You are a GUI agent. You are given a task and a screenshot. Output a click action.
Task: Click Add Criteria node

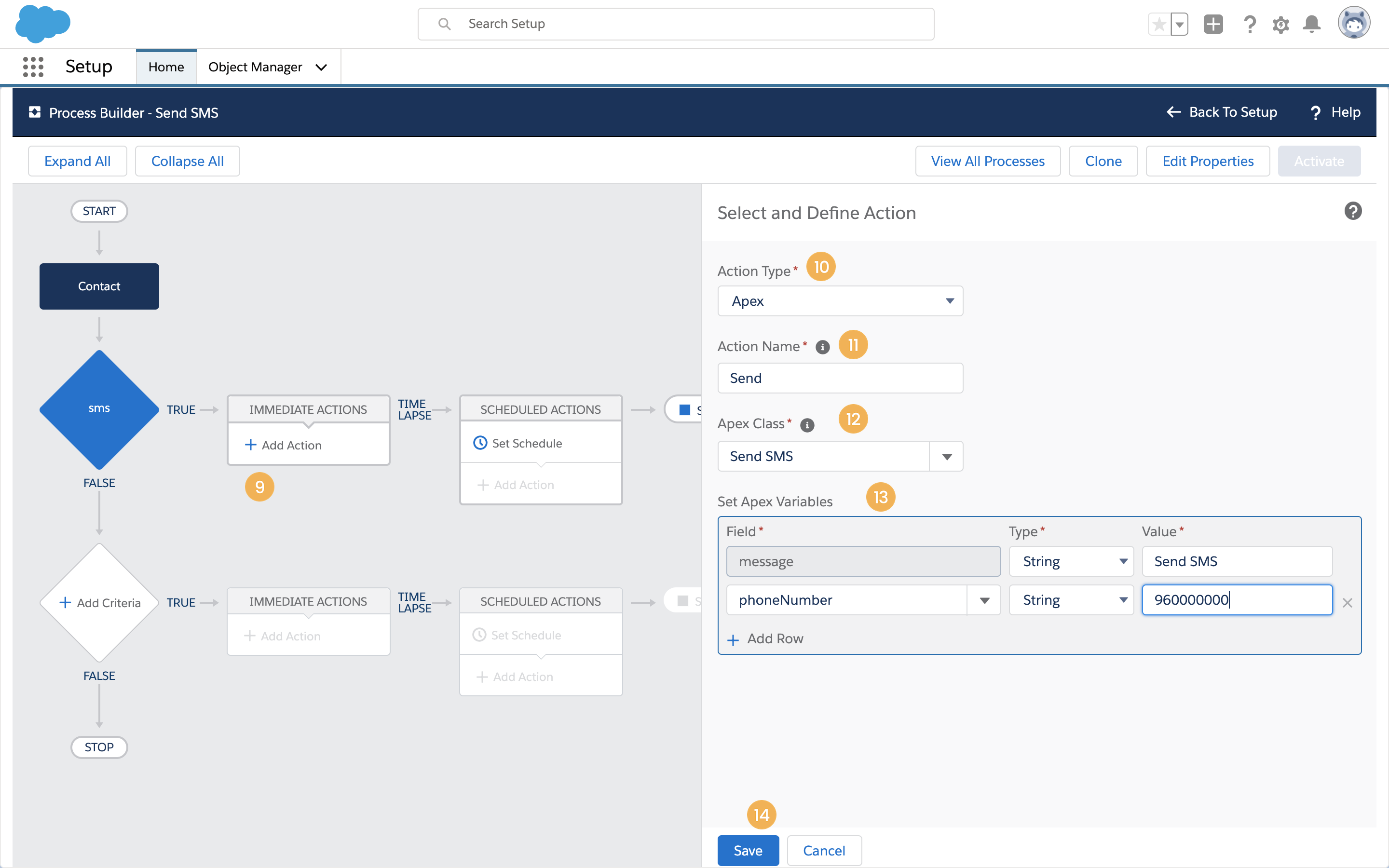tap(99, 602)
